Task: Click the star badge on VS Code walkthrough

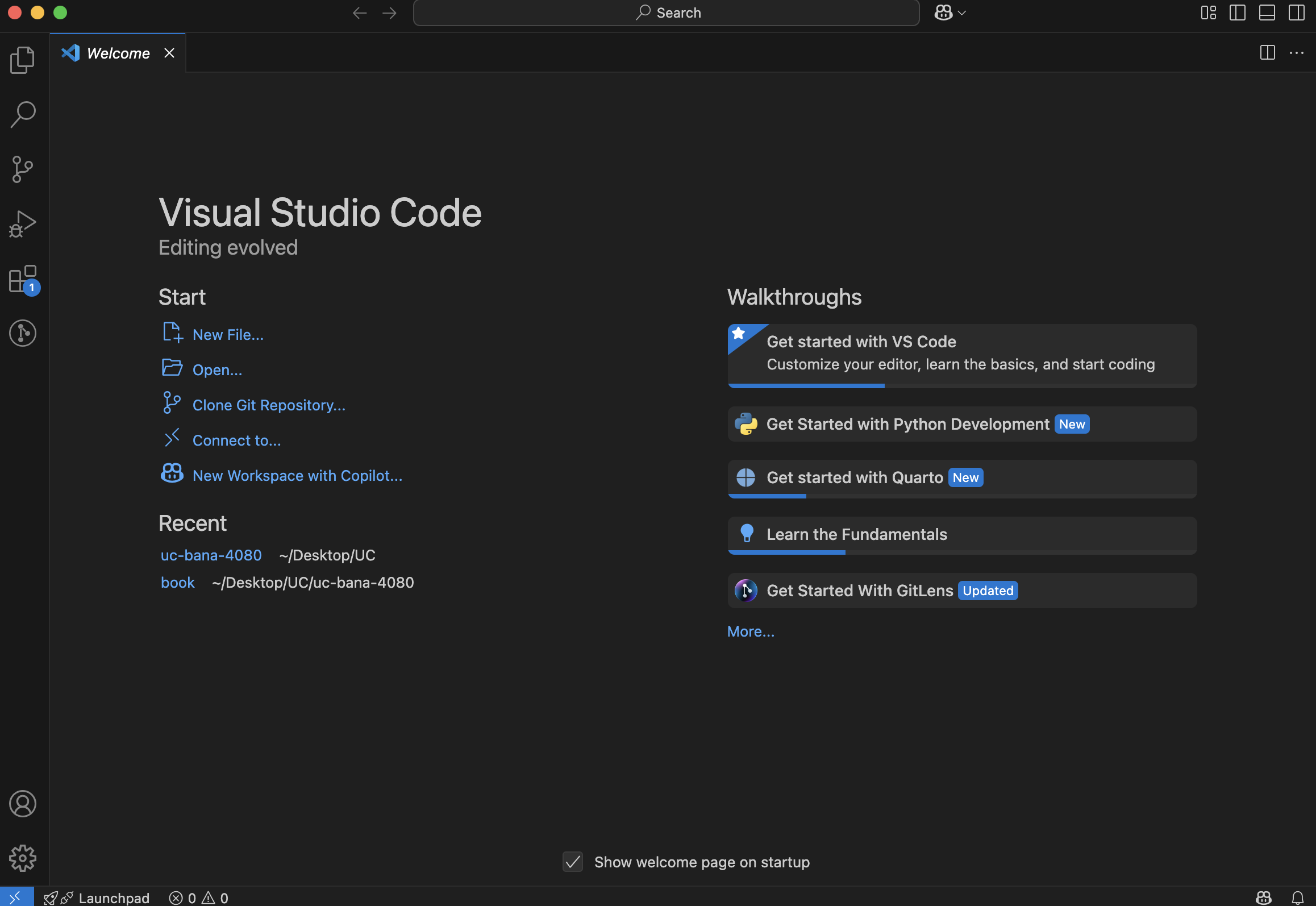Action: [739, 333]
